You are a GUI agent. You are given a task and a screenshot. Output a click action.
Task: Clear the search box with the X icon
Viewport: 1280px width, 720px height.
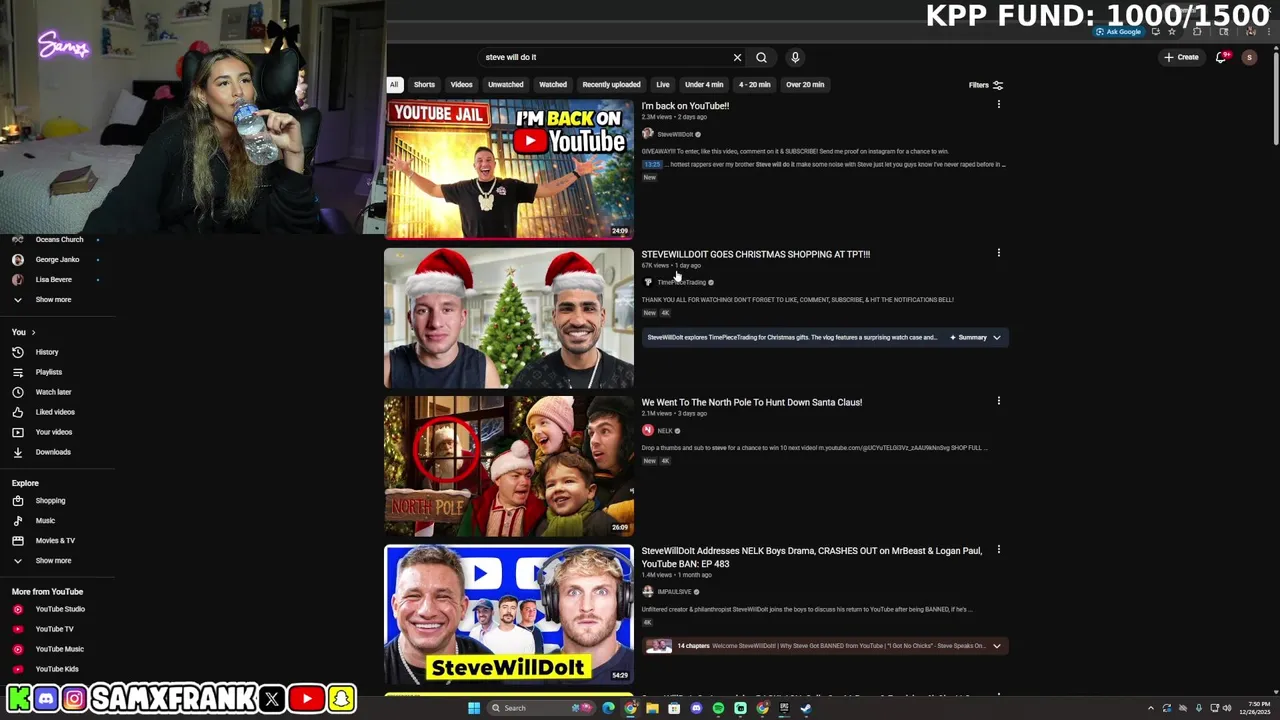(x=737, y=57)
